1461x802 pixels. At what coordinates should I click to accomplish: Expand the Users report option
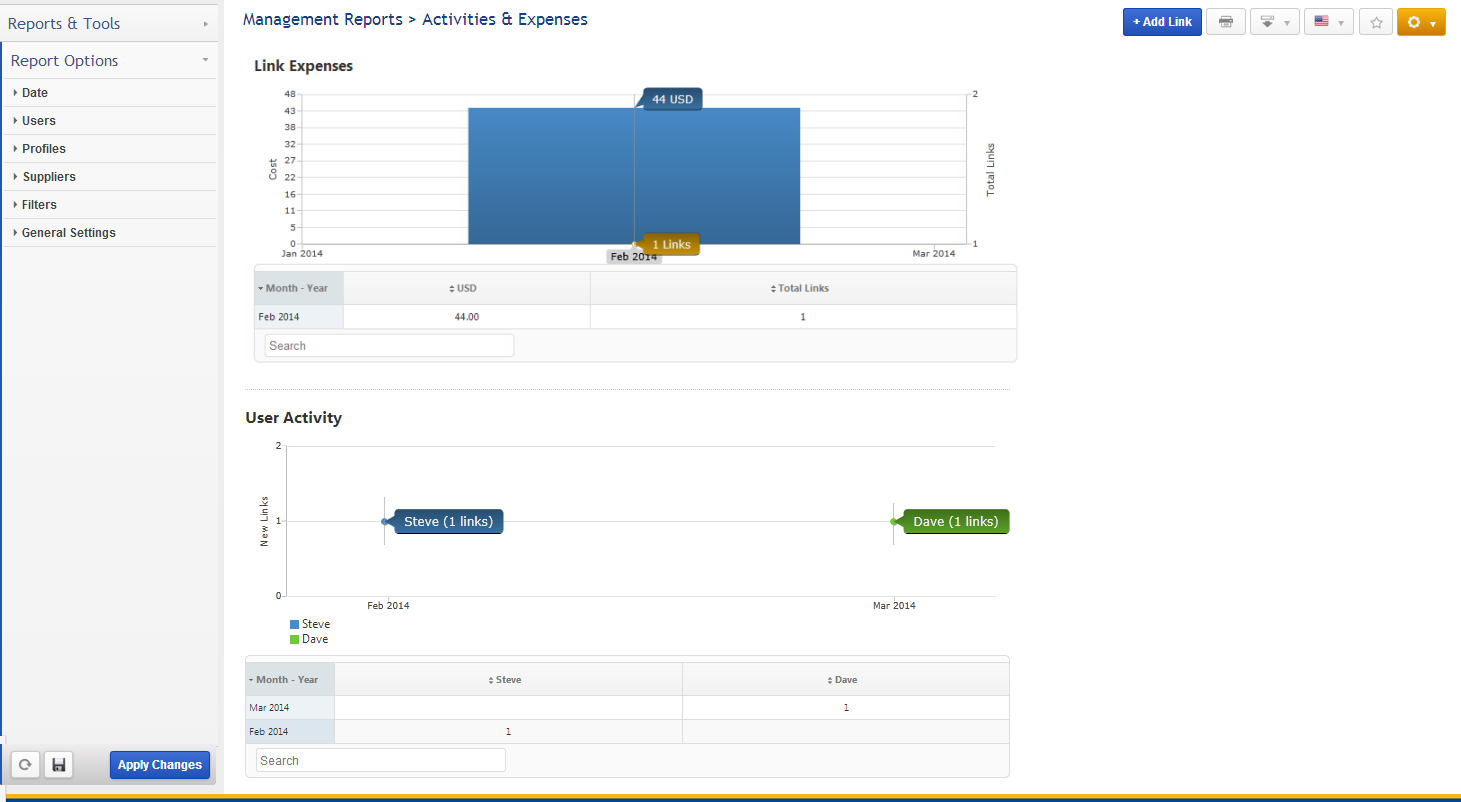point(39,121)
